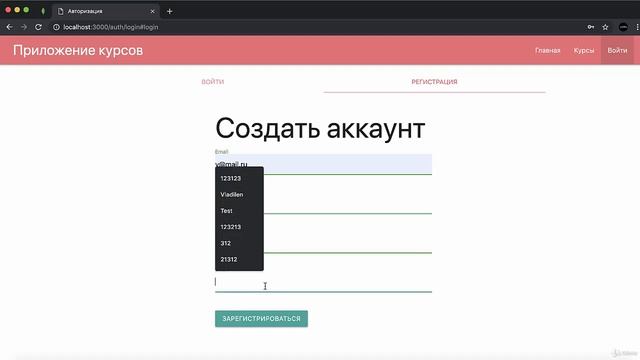Open Войти in the navbar
This screenshot has width=640, height=360.
[617, 51]
